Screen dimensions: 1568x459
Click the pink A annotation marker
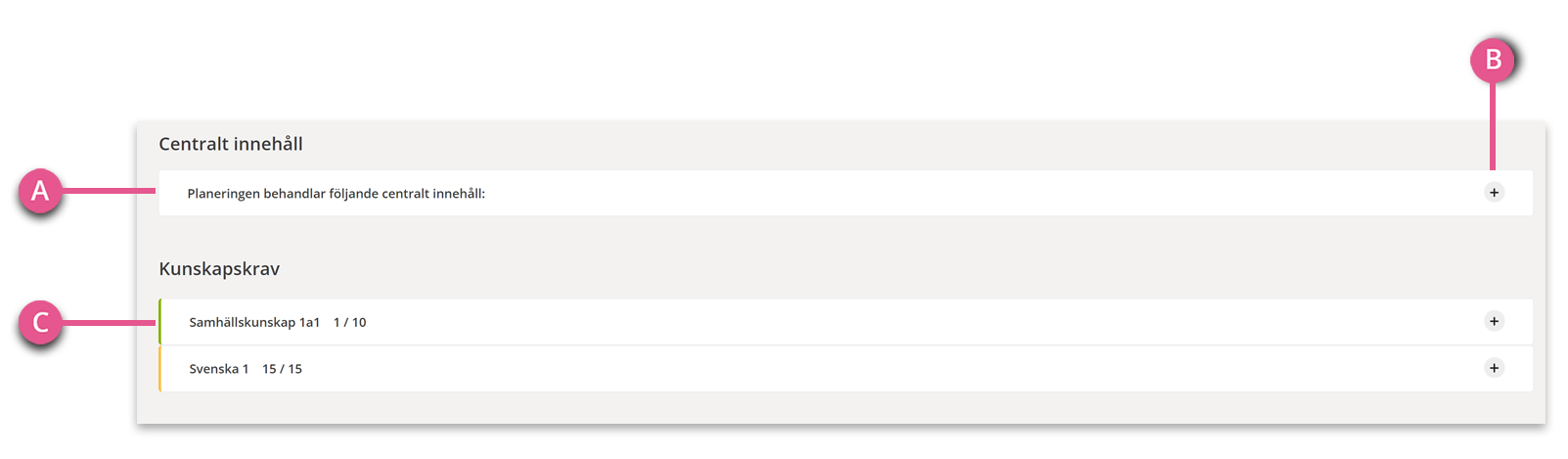coord(40,190)
